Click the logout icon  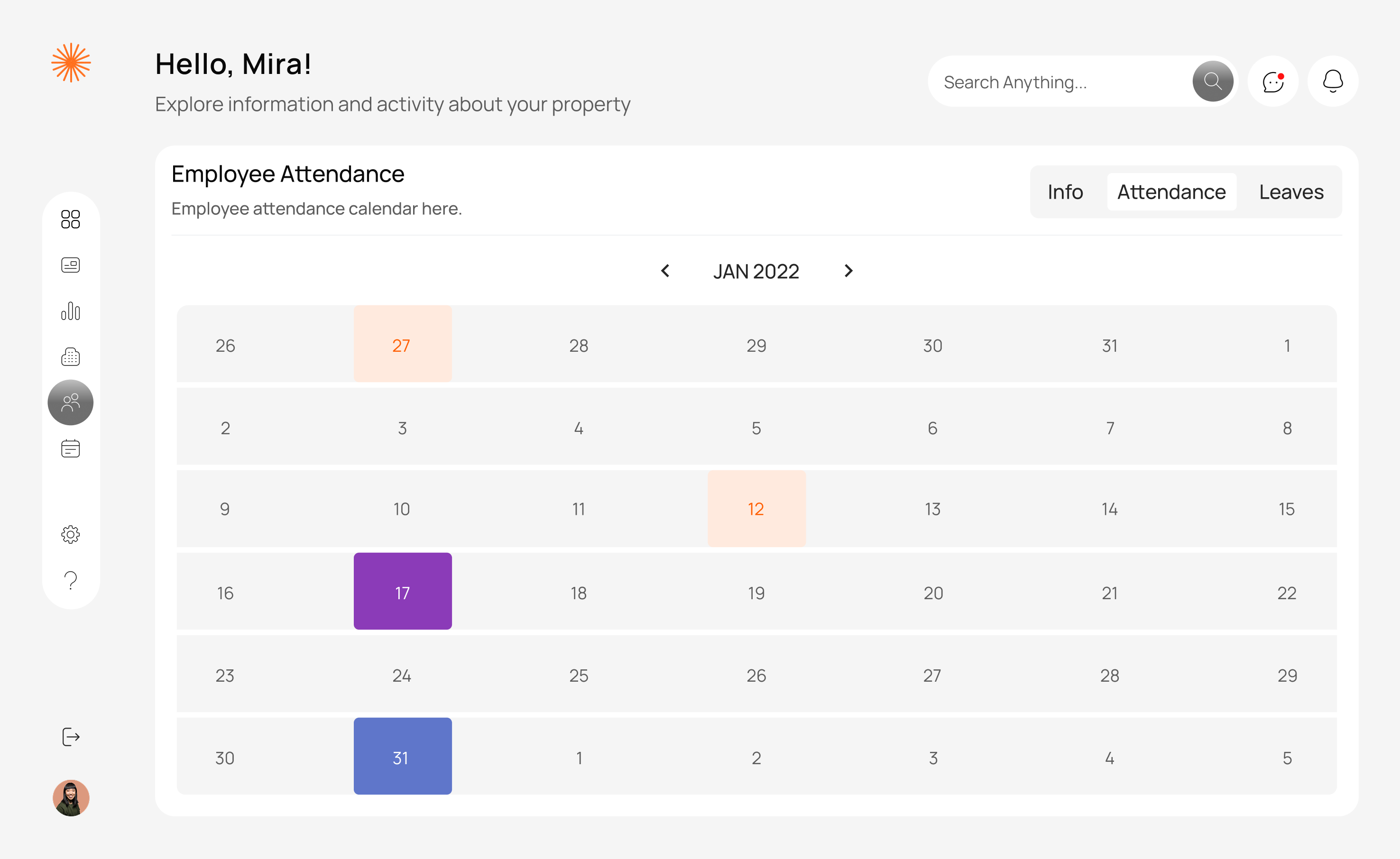point(71,737)
